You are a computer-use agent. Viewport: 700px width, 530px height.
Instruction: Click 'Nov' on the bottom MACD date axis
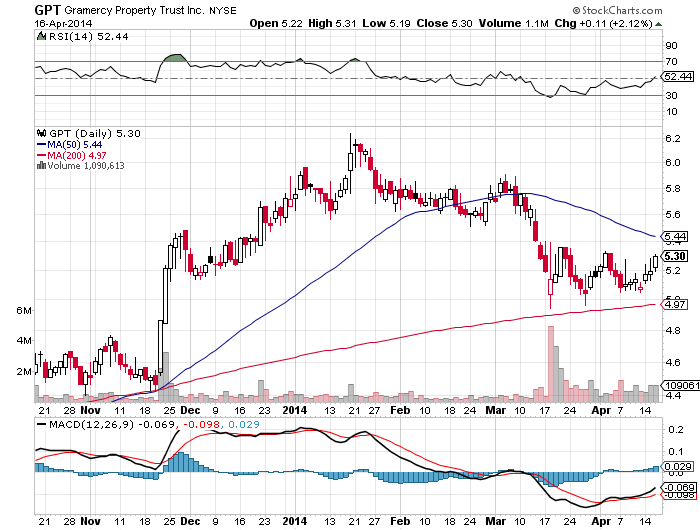[91, 521]
